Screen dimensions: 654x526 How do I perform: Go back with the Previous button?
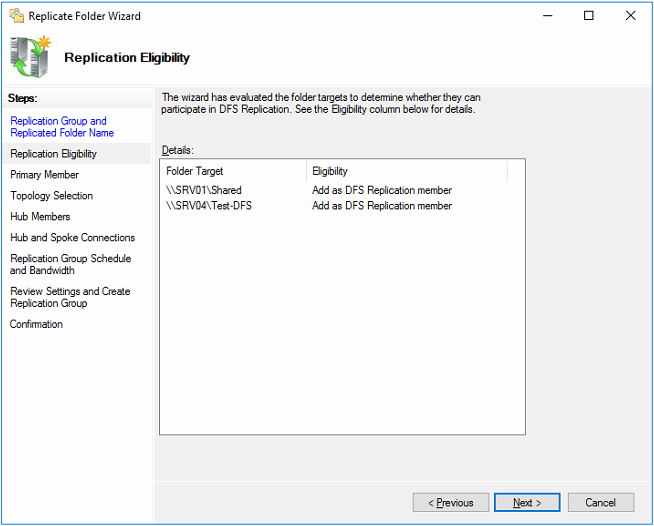(x=450, y=502)
